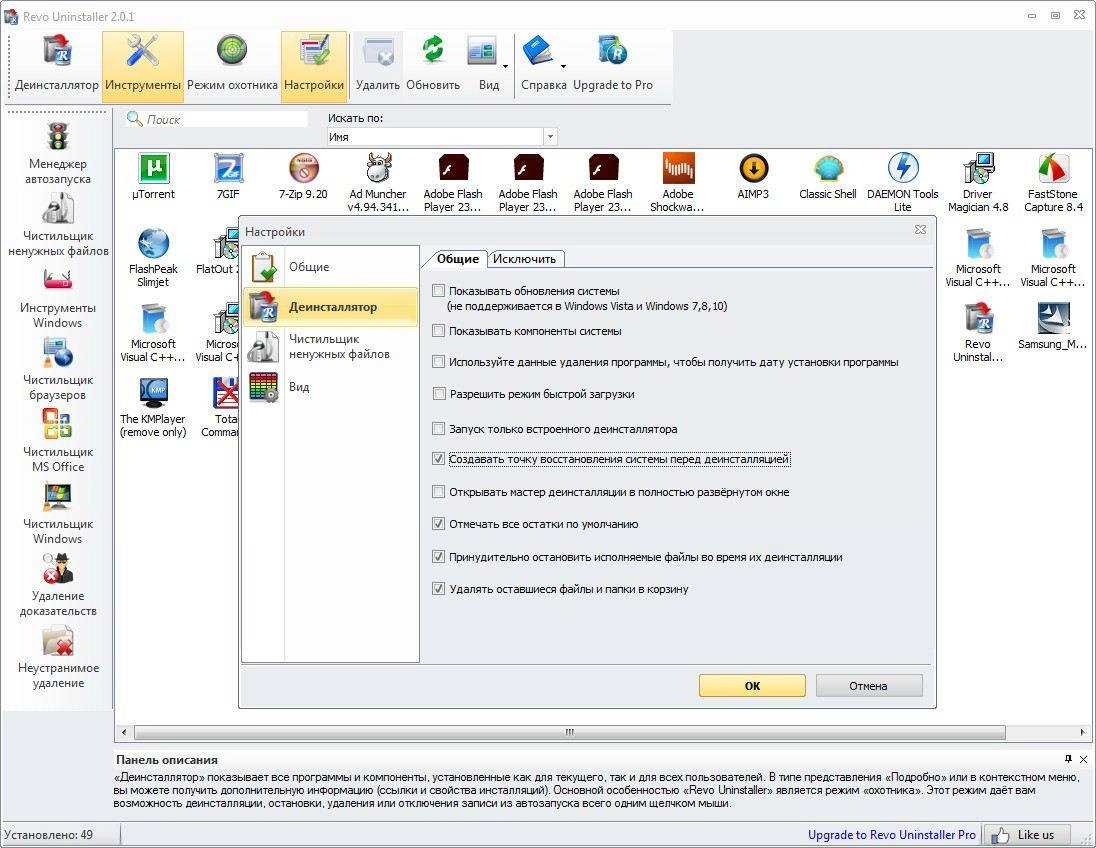Select Общие in settings category list
The width and height of the screenshot is (1096, 848).
pyautogui.click(x=331, y=267)
